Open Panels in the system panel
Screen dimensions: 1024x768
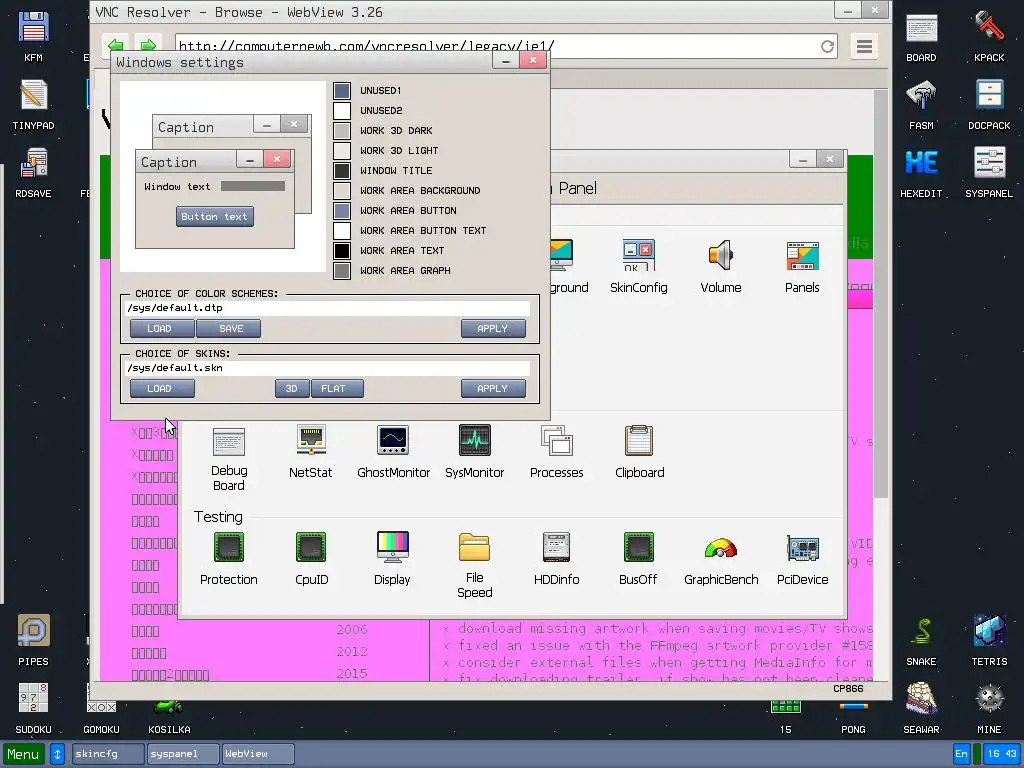[x=802, y=266]
